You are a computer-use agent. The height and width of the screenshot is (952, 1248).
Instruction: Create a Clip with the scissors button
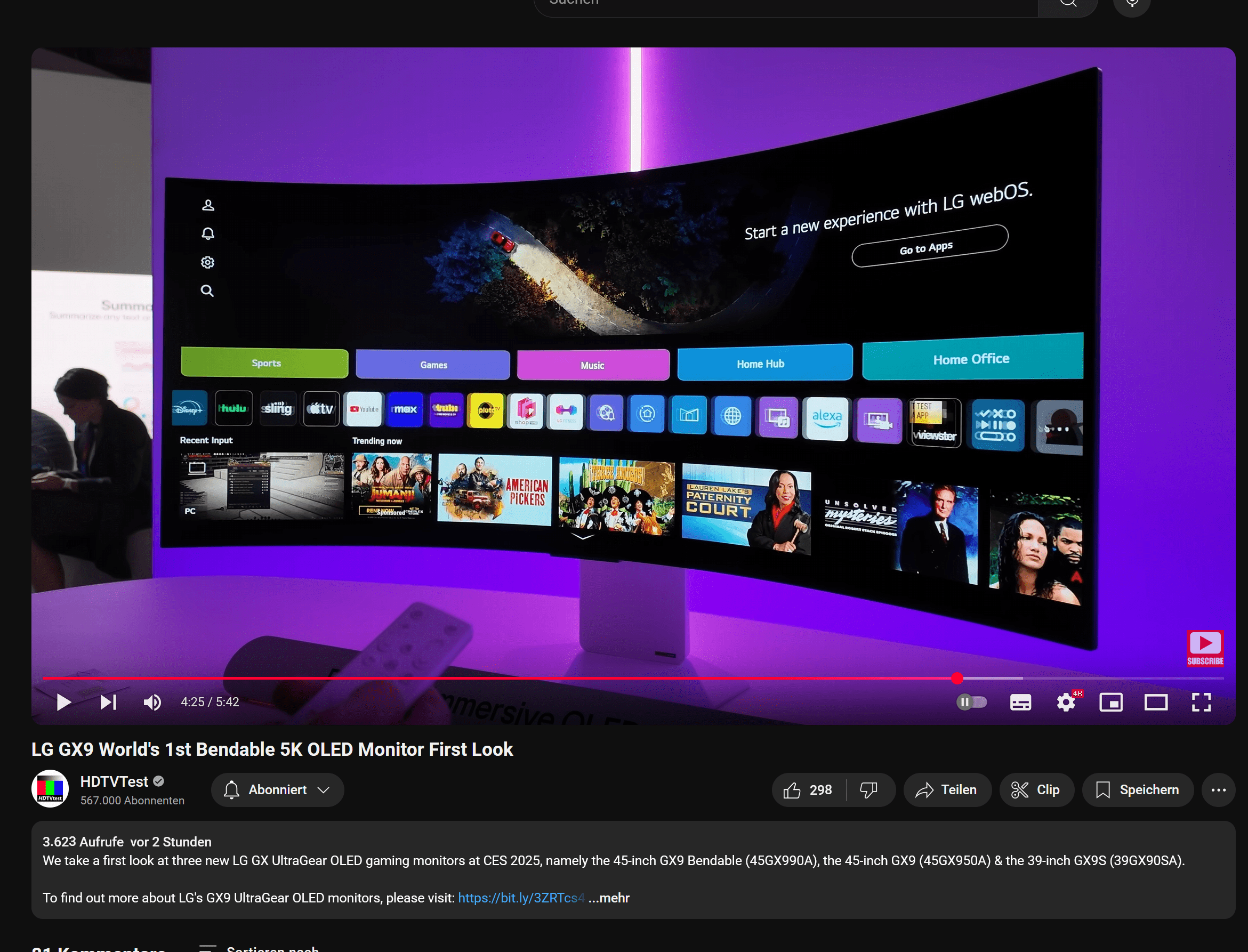coord(1036,789)
